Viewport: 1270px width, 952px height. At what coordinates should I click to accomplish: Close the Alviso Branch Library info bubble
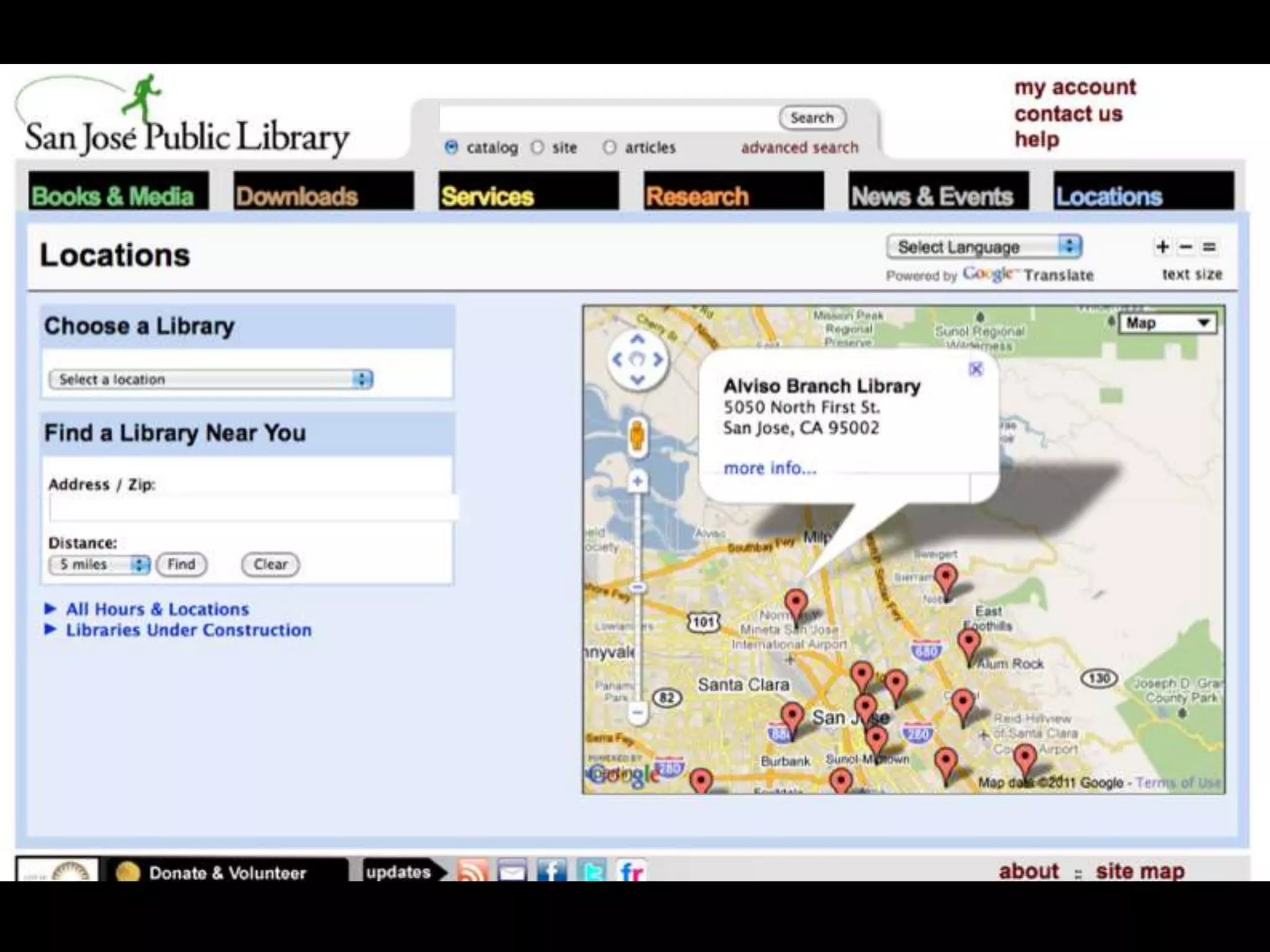click(x=975, y=369)
